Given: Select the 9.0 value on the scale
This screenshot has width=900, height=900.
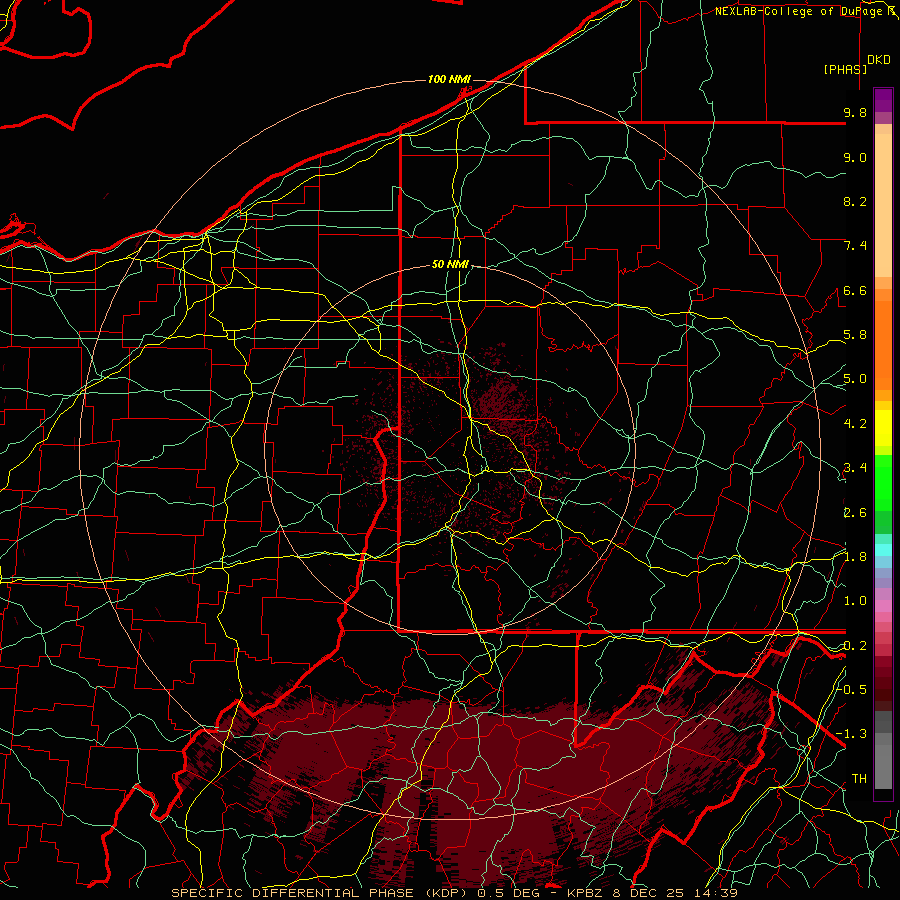Looking at the screenshot, I should tap(855, 157).
